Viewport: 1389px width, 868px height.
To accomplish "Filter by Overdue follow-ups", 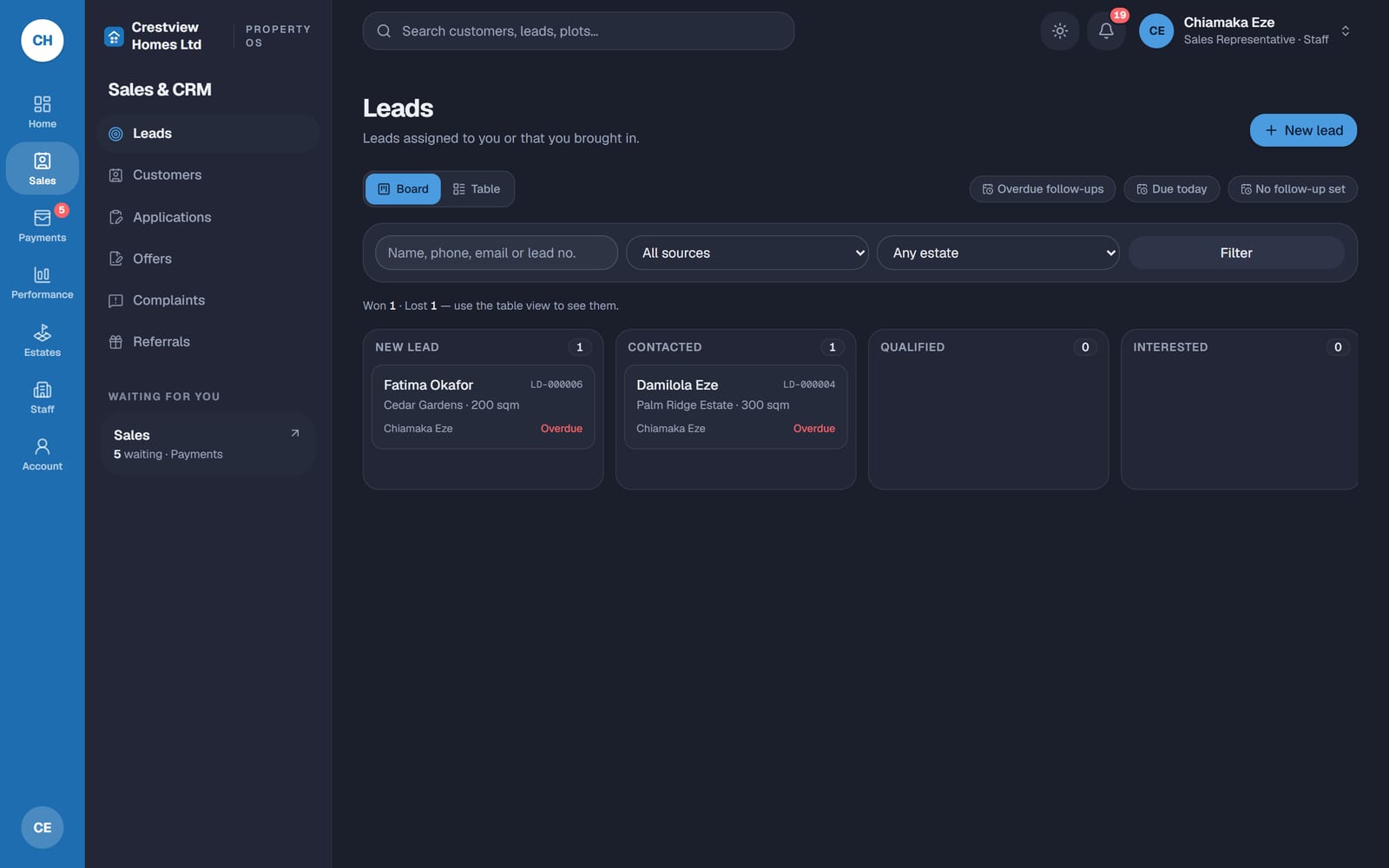I will tap(1043, 189).
